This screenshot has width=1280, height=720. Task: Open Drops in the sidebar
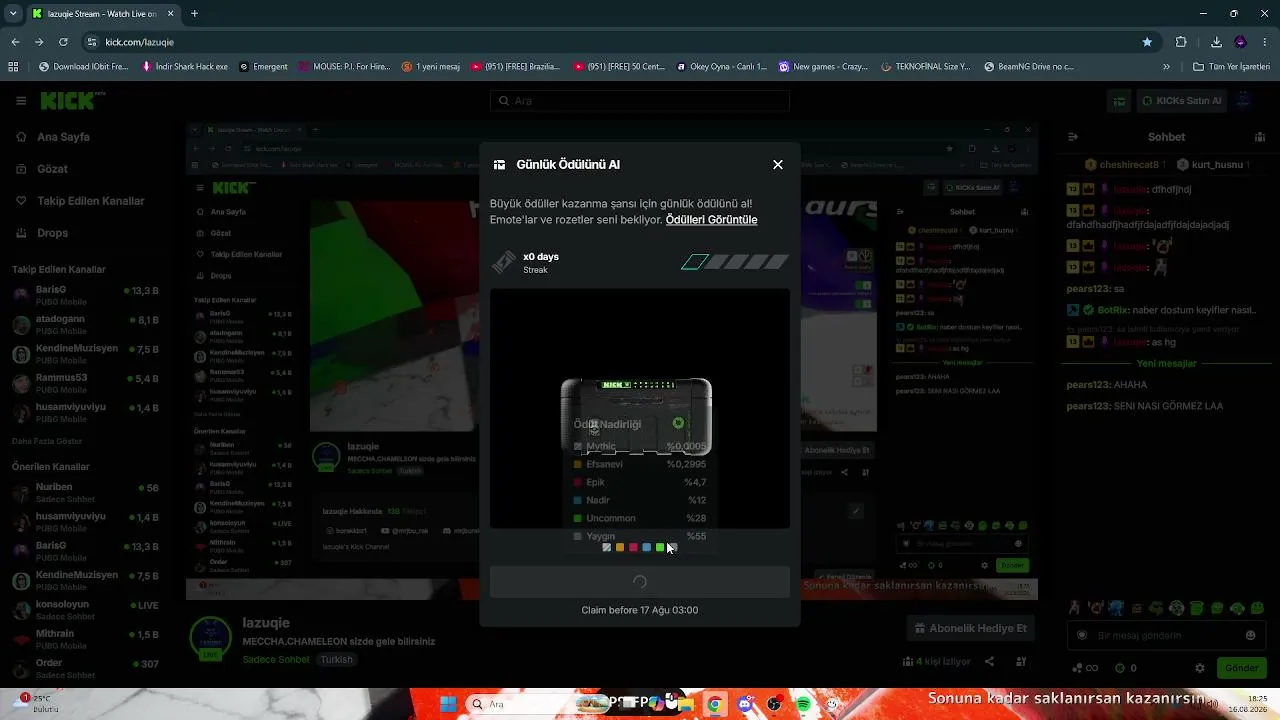click(52, 233)
